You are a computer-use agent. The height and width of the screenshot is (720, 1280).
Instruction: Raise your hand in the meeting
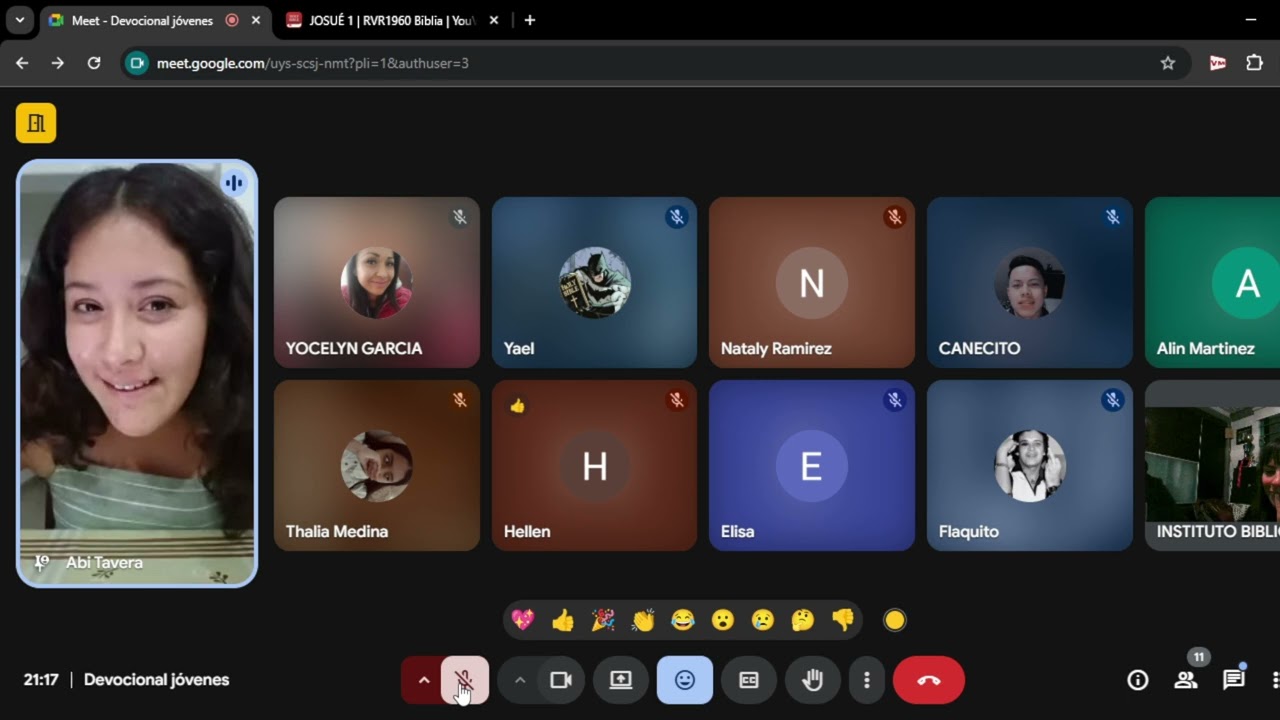(813, 680)
